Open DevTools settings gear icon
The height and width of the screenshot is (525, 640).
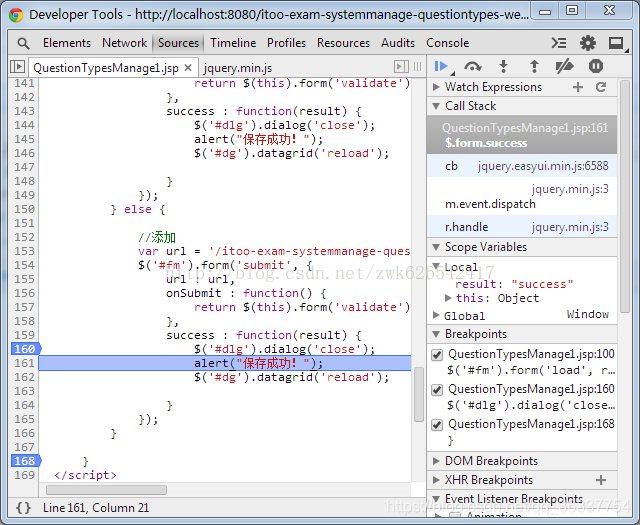[587, 43]
